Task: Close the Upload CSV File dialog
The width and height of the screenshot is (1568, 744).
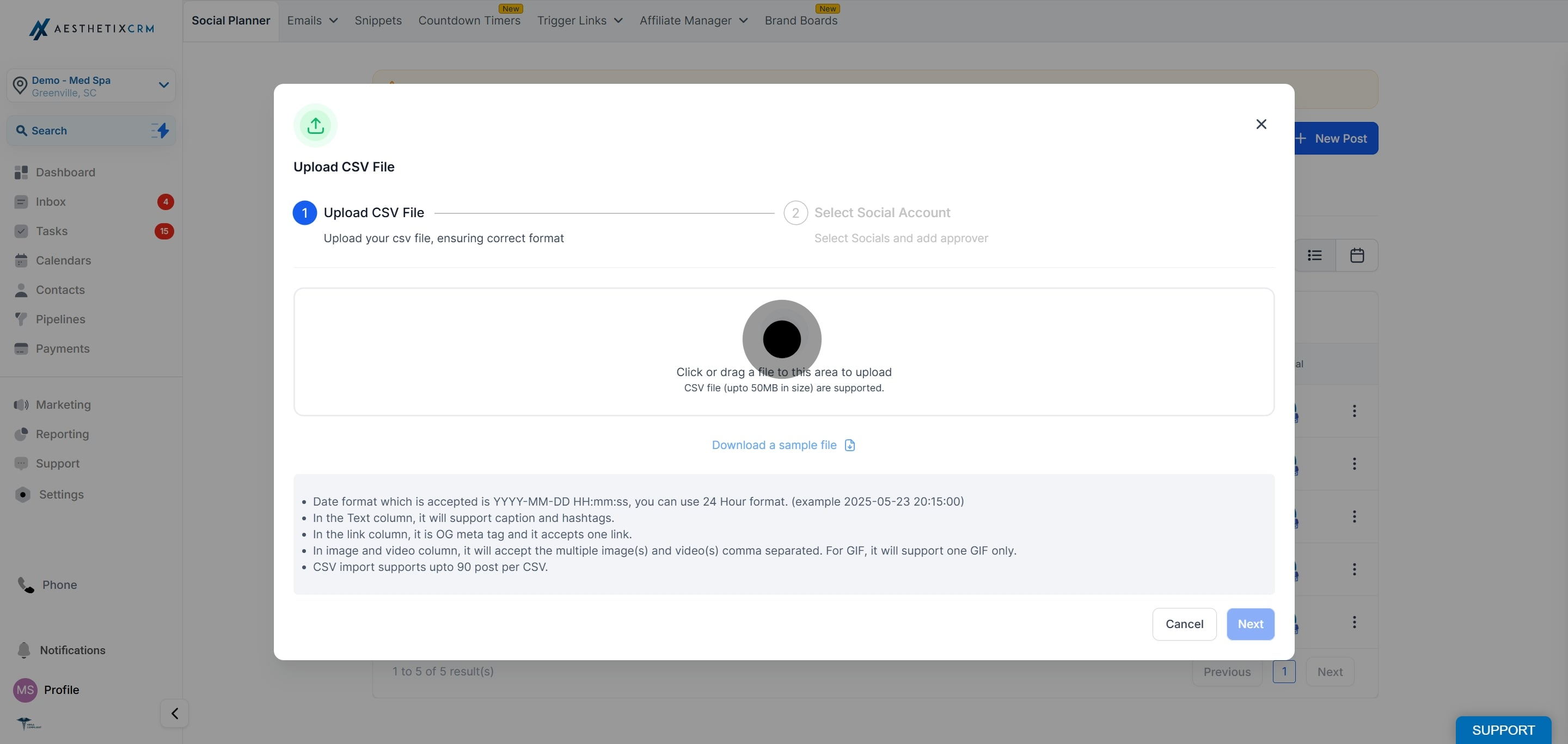Action: [1260, 124]
